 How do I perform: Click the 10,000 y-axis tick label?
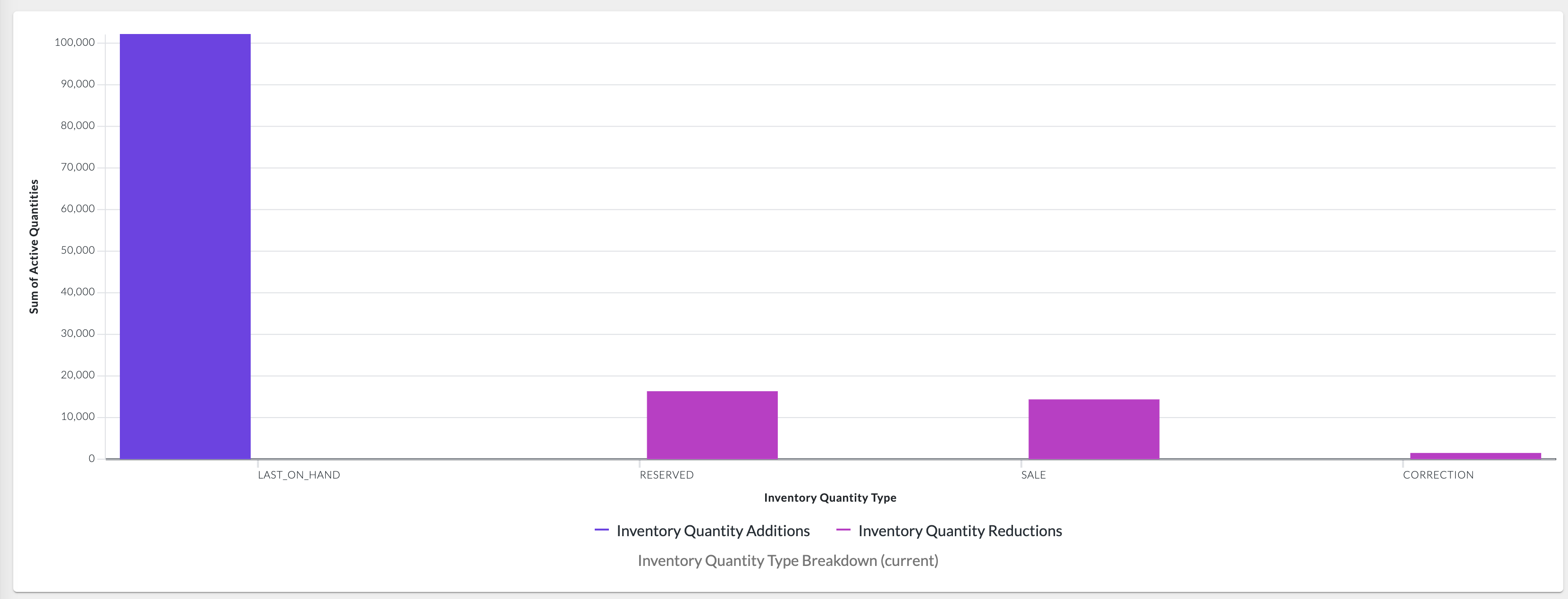[x=77, y=417]
